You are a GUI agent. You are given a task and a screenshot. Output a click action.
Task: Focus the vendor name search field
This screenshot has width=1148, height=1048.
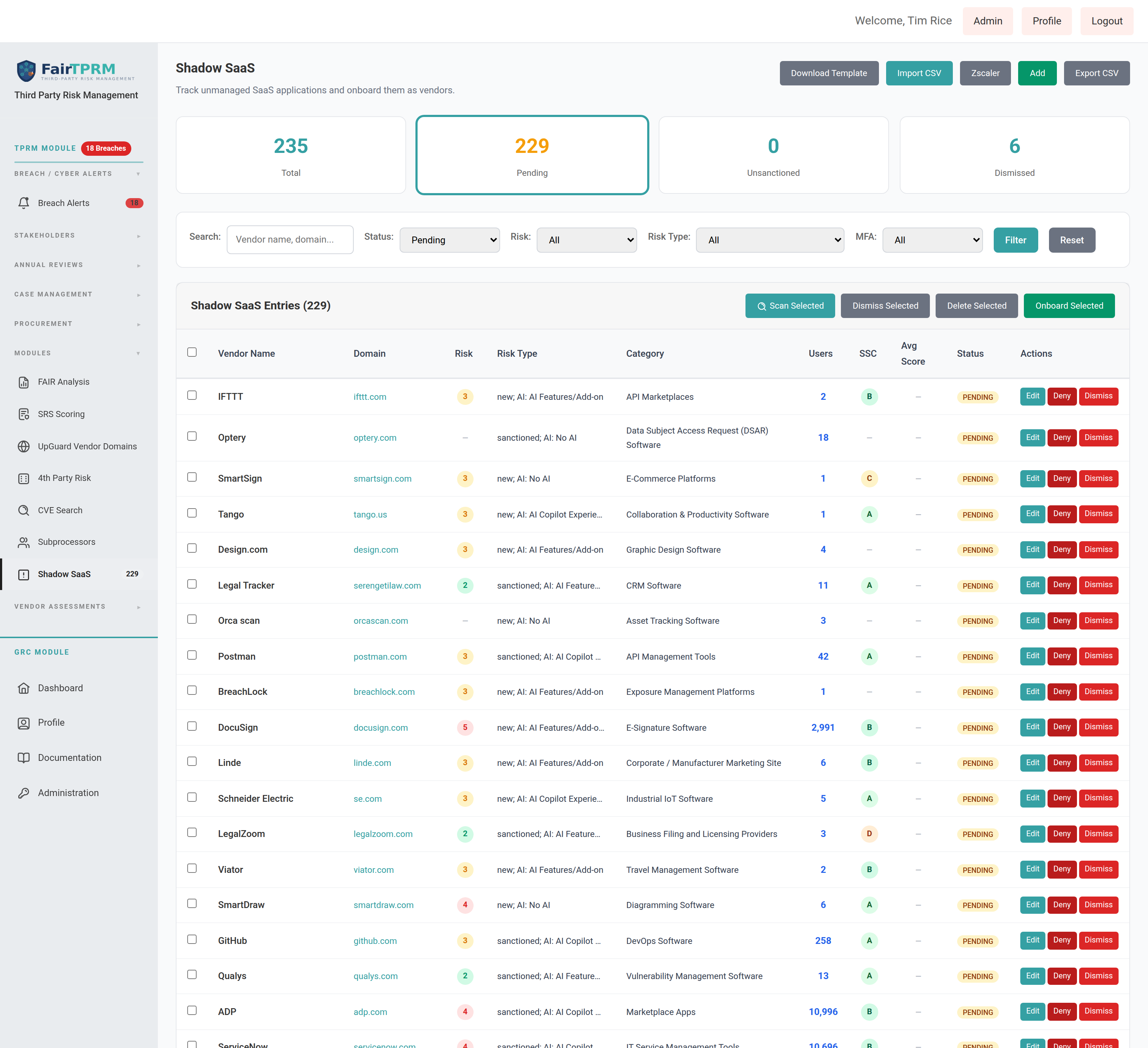(290, 240)
